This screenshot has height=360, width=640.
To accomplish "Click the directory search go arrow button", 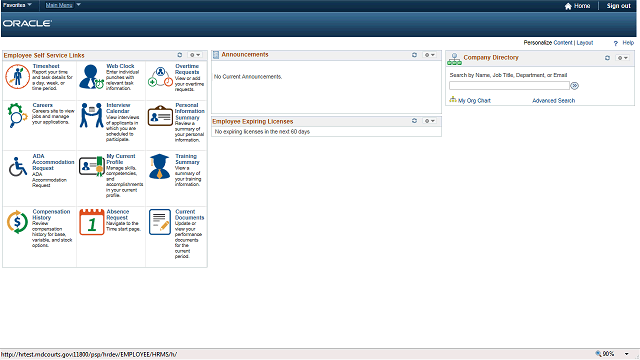I will click(x=575, y=86).
